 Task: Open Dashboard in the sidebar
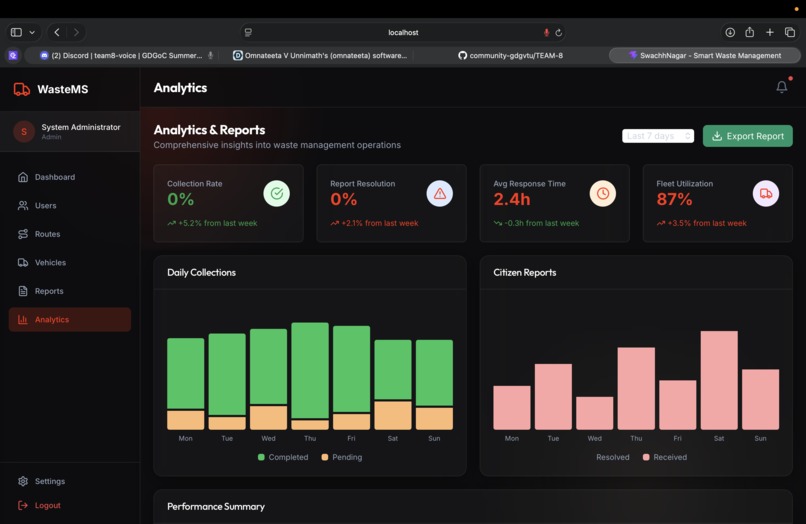tap(70, 177)
